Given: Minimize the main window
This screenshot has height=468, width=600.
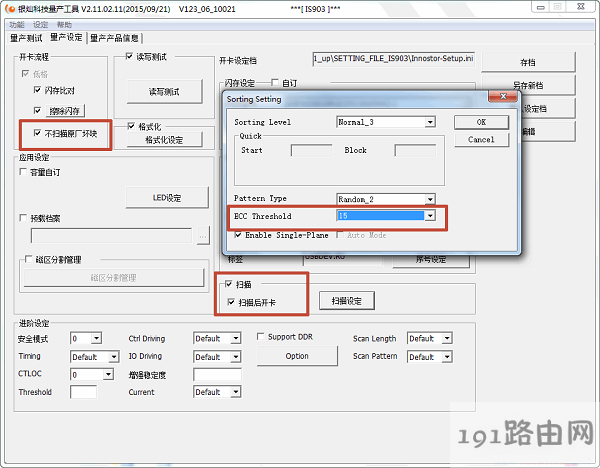Looking at the screenshot, I should [541, 7].
